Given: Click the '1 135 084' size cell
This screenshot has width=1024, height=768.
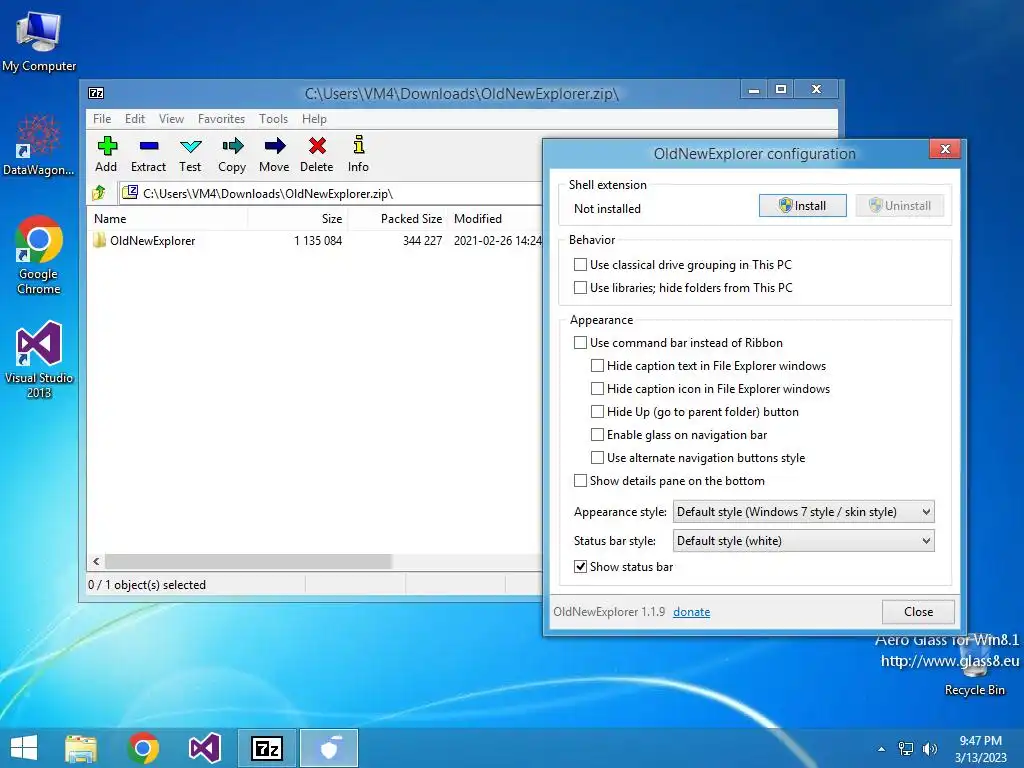Looking at the screenshot, I should [318, 240].
